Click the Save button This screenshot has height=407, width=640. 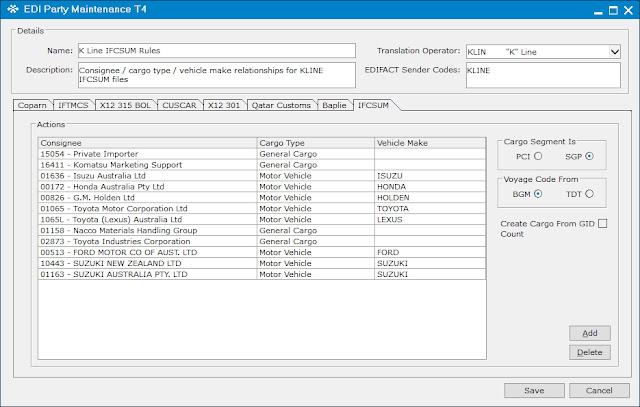coord(534,390)
